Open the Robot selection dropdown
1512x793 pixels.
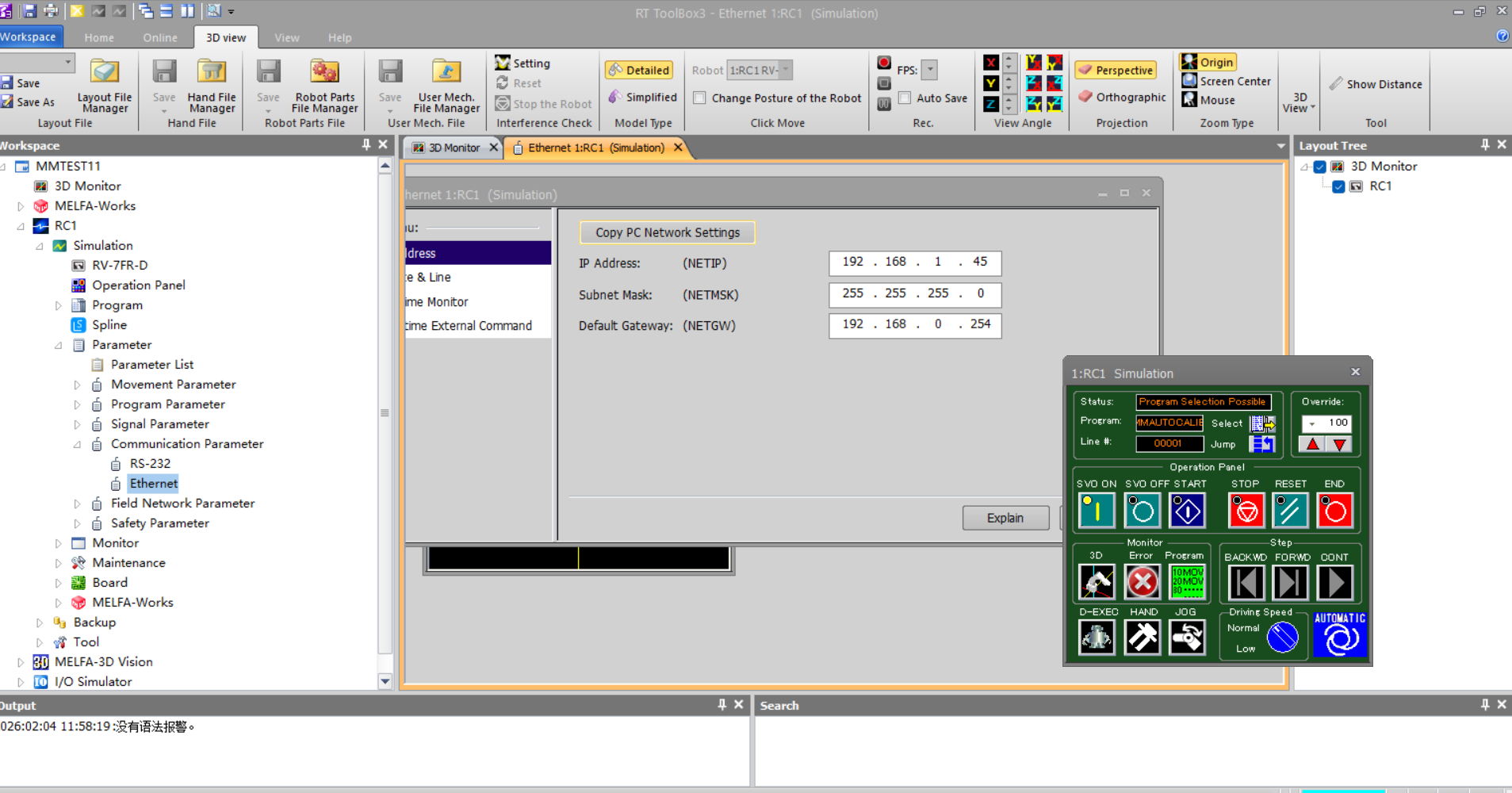click(x=786, y=70)
